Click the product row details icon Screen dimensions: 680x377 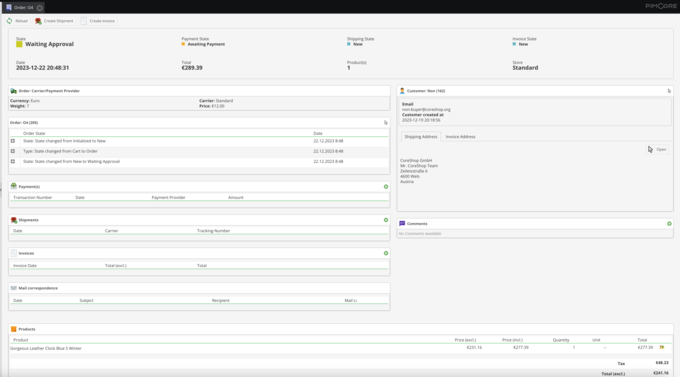[x=662, y=347]
